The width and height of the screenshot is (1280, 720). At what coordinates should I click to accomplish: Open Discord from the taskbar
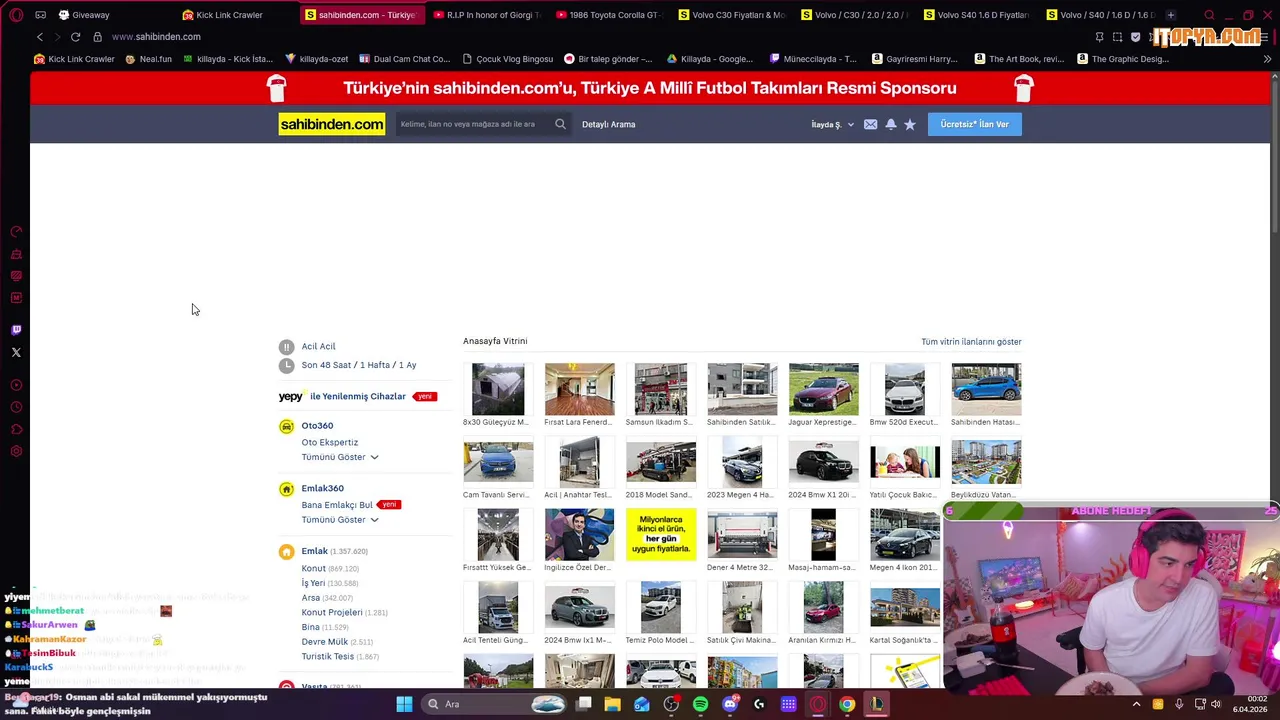[x=730, y=704]
